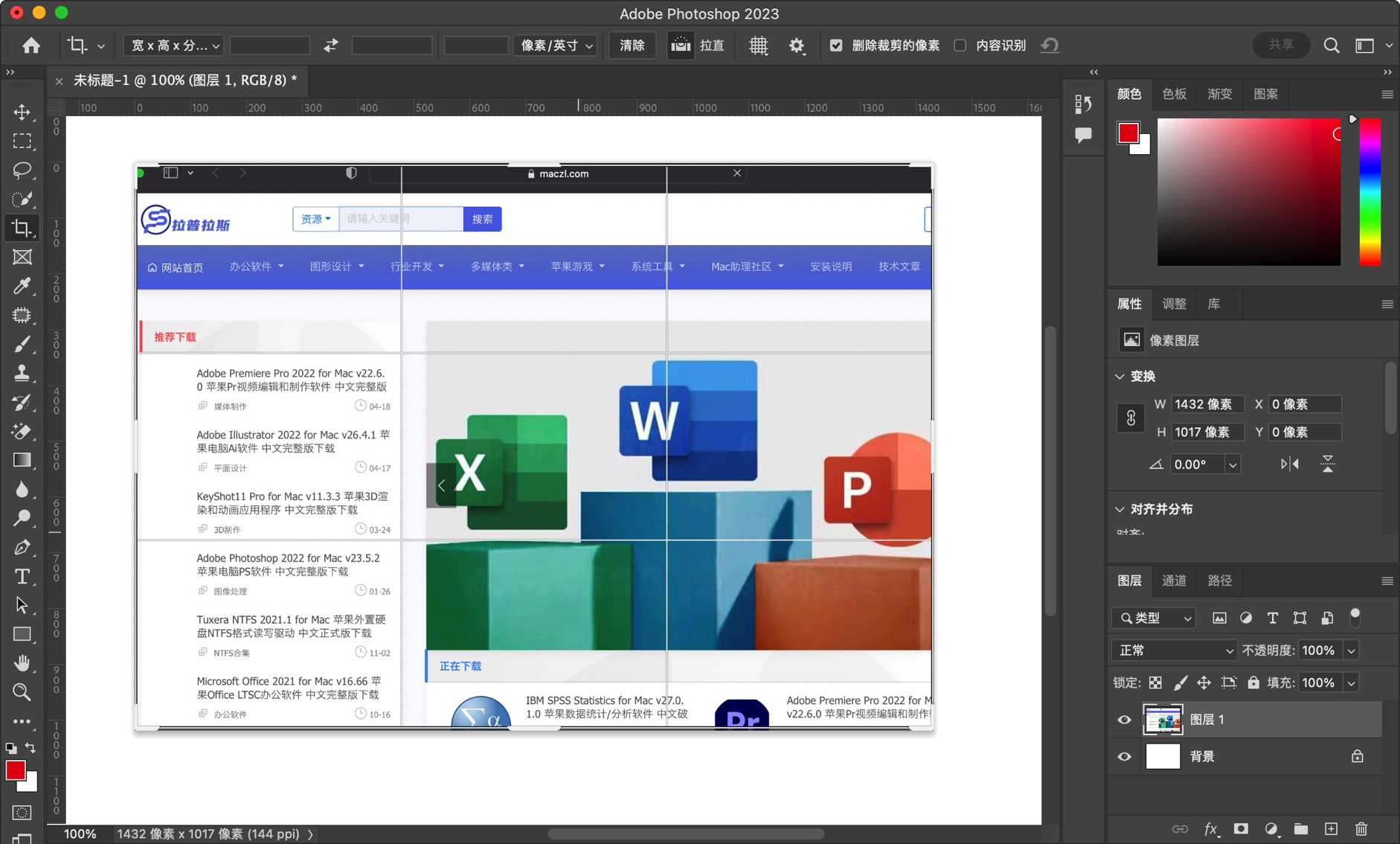Toggle link width and height chain
This screenshot has width=1400, height=844.
click(x=1131, y=418)
